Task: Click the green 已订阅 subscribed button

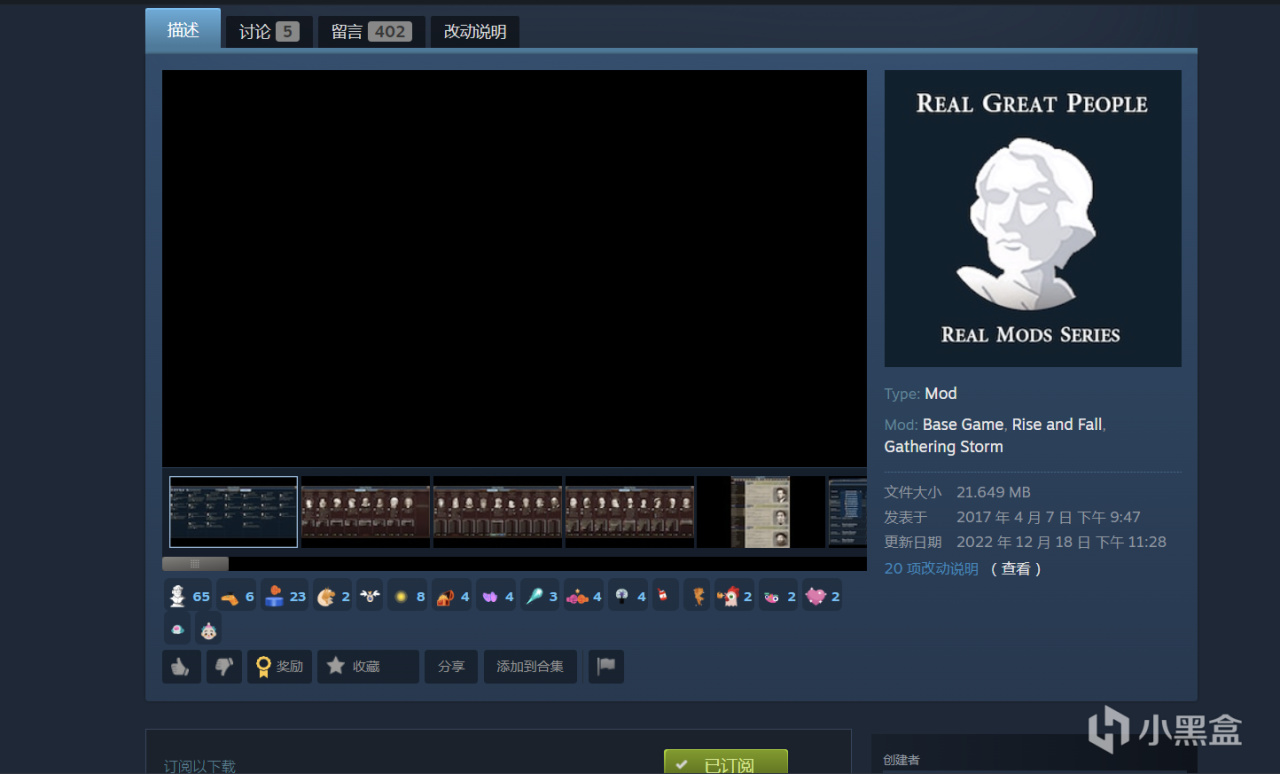Action: (726, 762)
